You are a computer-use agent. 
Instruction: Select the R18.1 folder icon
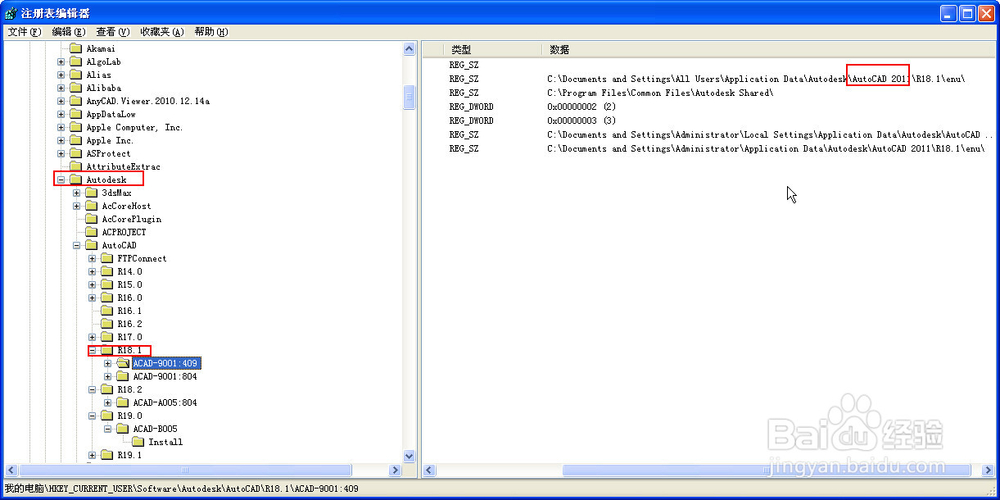click(x=107, y=350)
